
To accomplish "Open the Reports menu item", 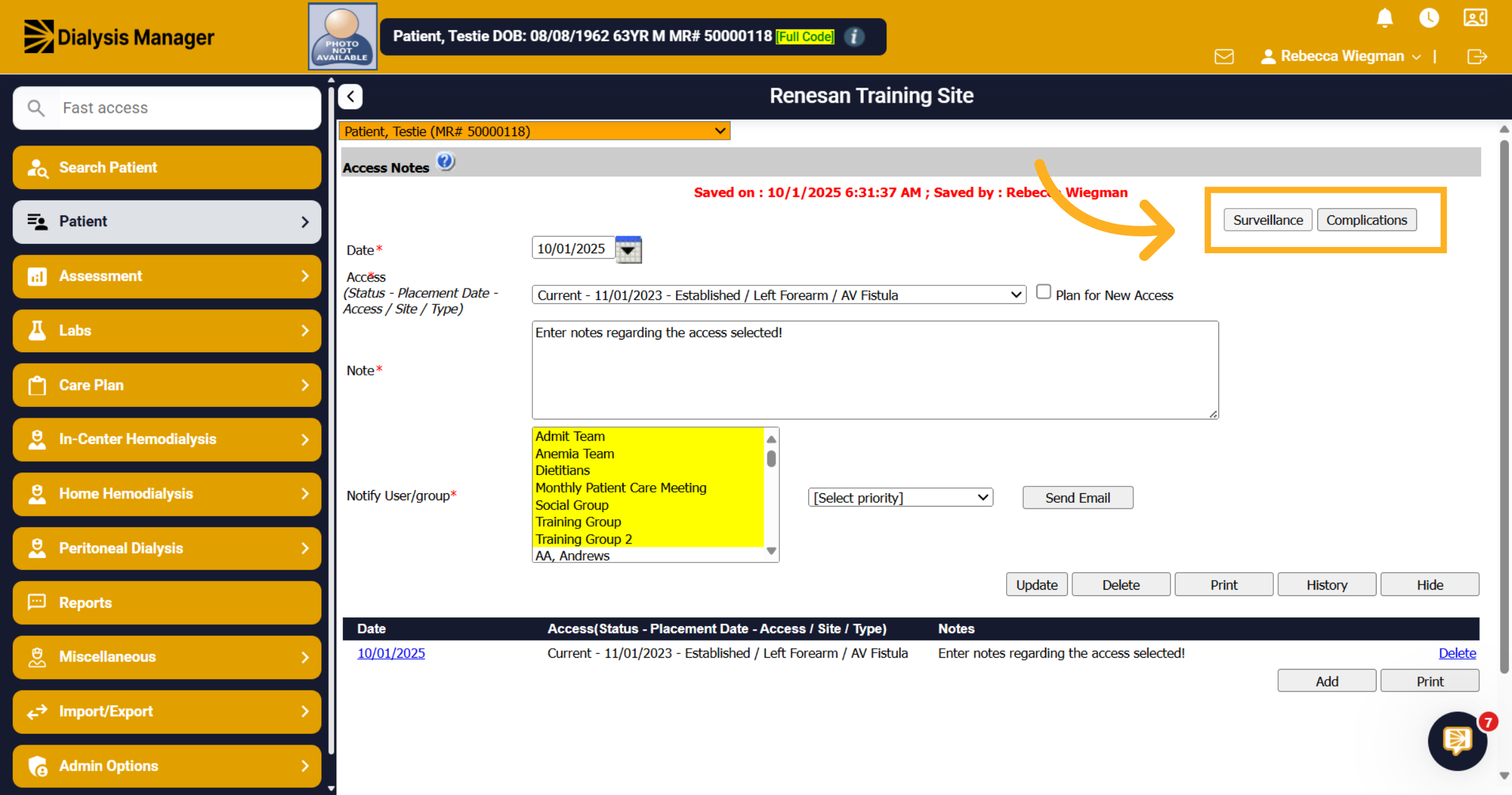I will point(167,603).
